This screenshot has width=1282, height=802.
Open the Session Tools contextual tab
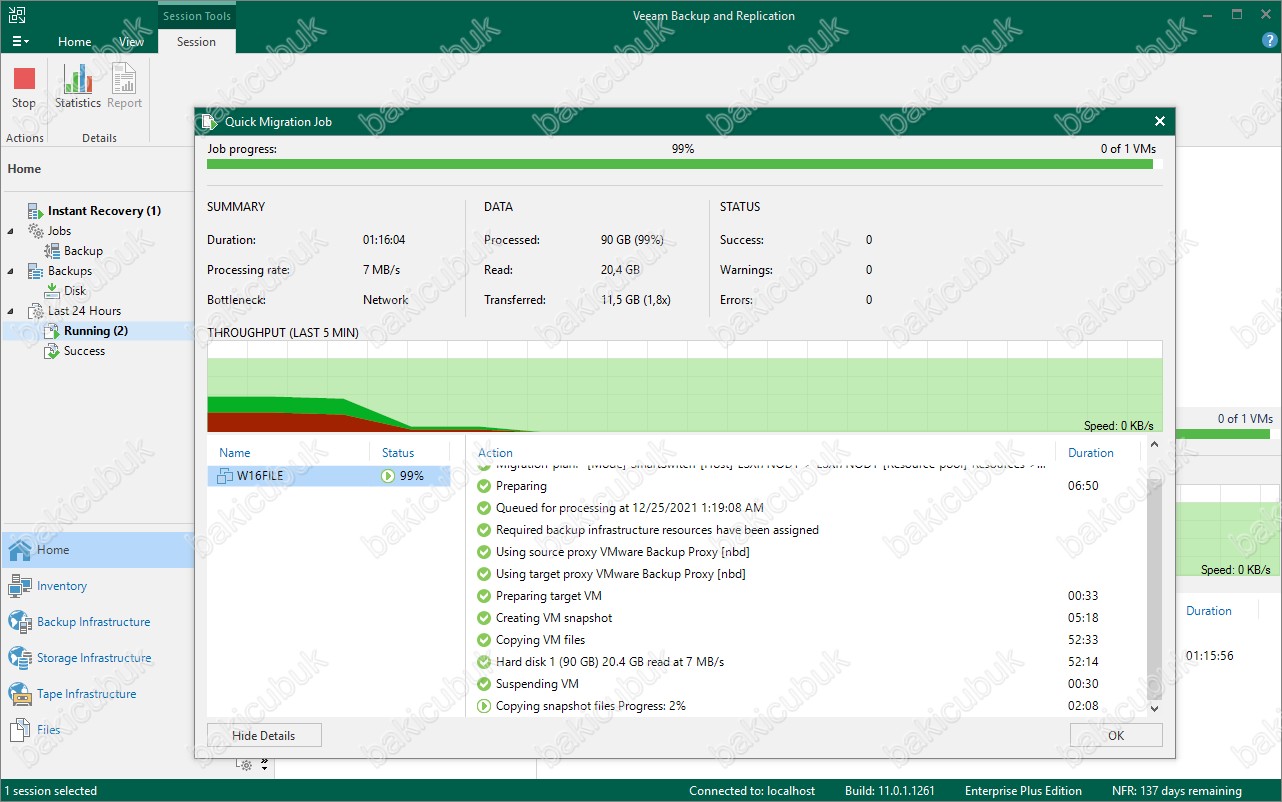(197, 16)
